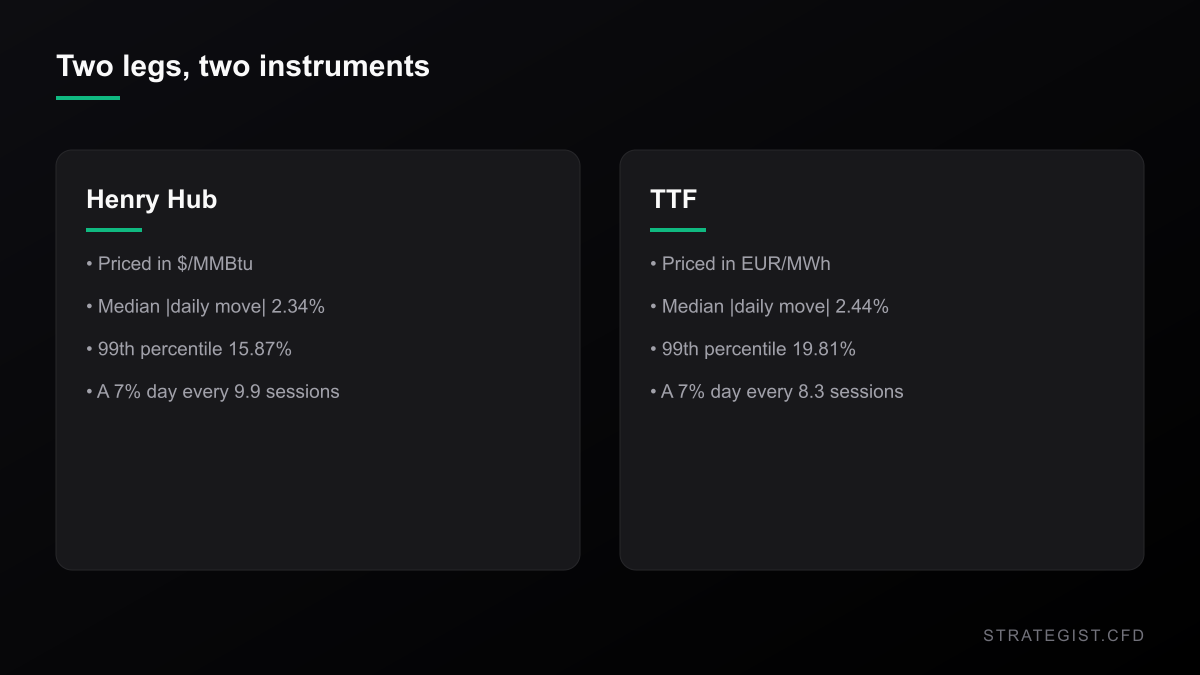The width and height of the screenshot is (1200, 675).
Task: Select the green underline beneath the slide title
Action: pyautogui.click(x=88, y=98)
